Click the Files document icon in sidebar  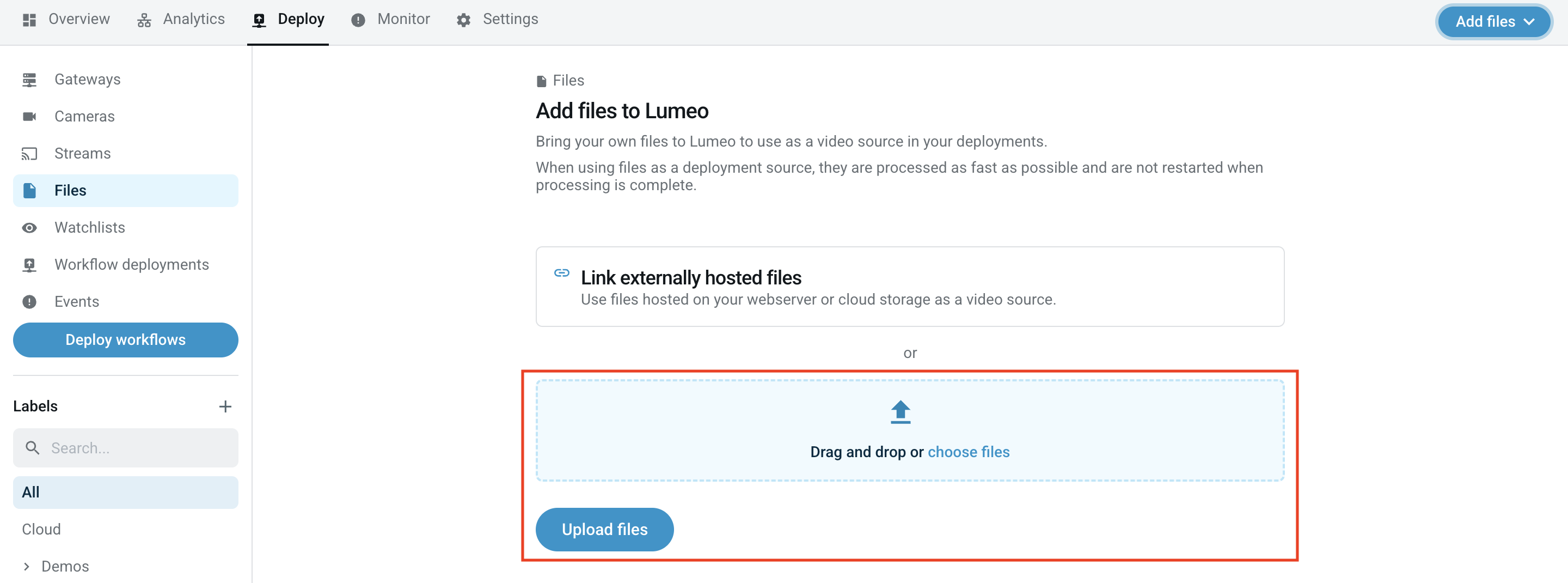point(29,191)
